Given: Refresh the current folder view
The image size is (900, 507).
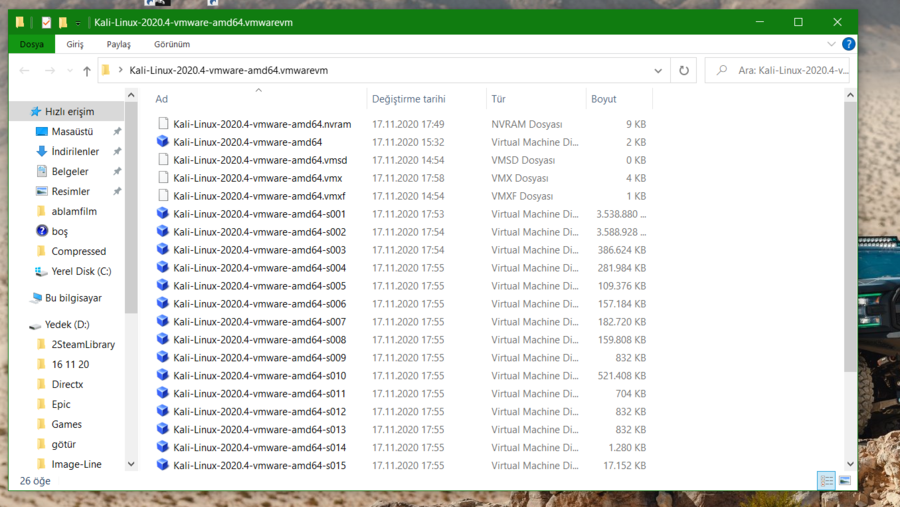Looking at the screenshot, I should coord(684,71).
